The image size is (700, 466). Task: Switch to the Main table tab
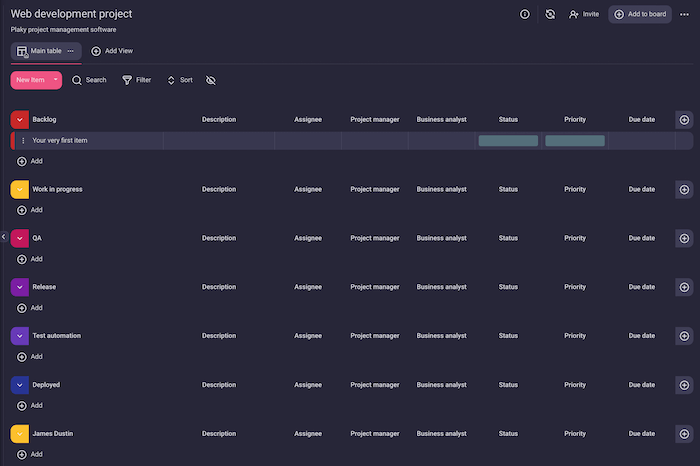click(x=40, y=50)
